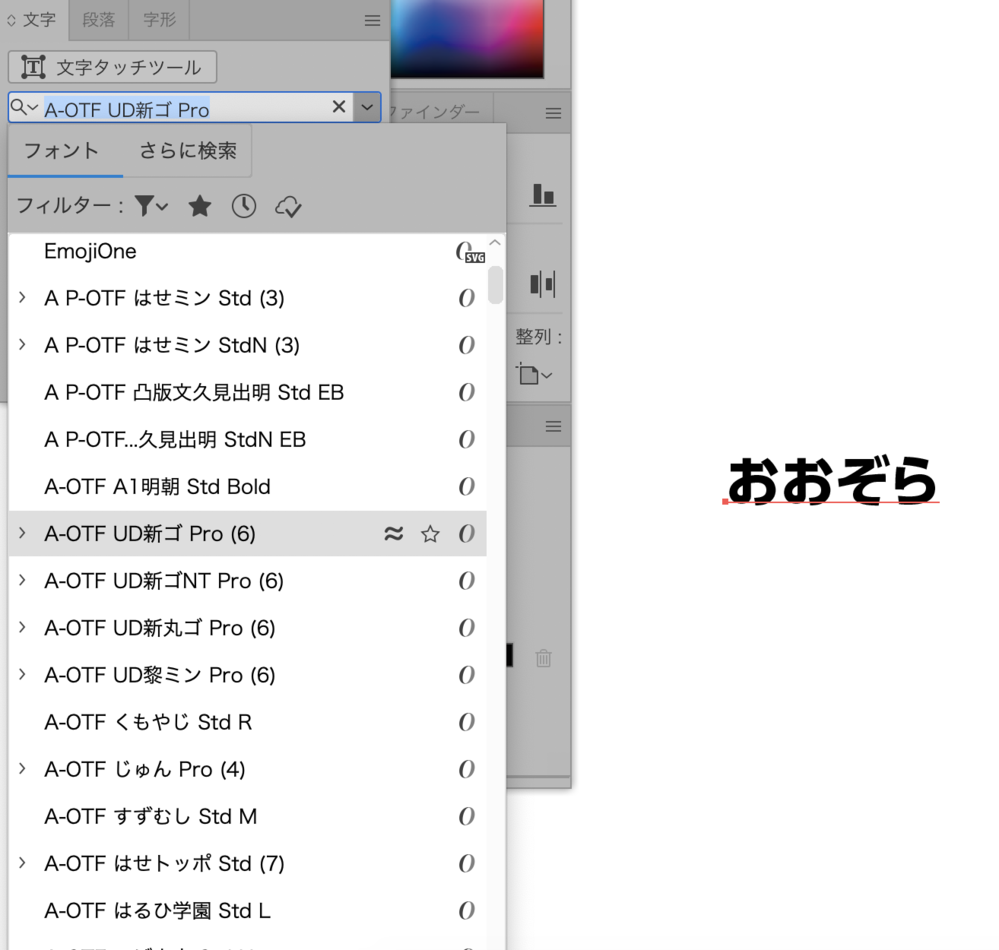Click OpenType icon on A-OTF すずむし Std M row

(x=466, y=817)
